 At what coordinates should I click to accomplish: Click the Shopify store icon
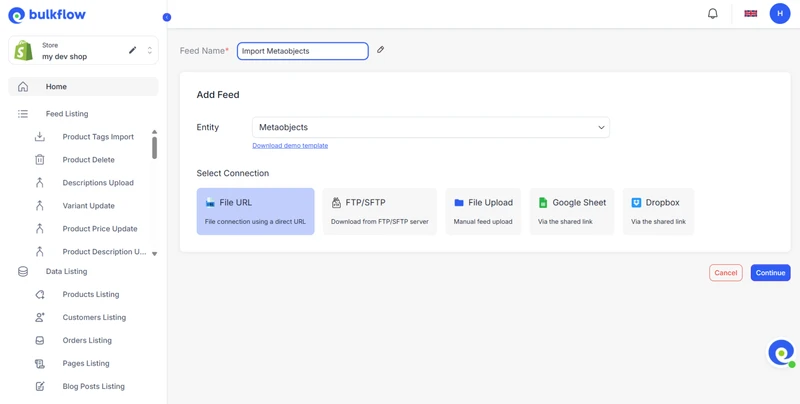[x=23, y=50]
